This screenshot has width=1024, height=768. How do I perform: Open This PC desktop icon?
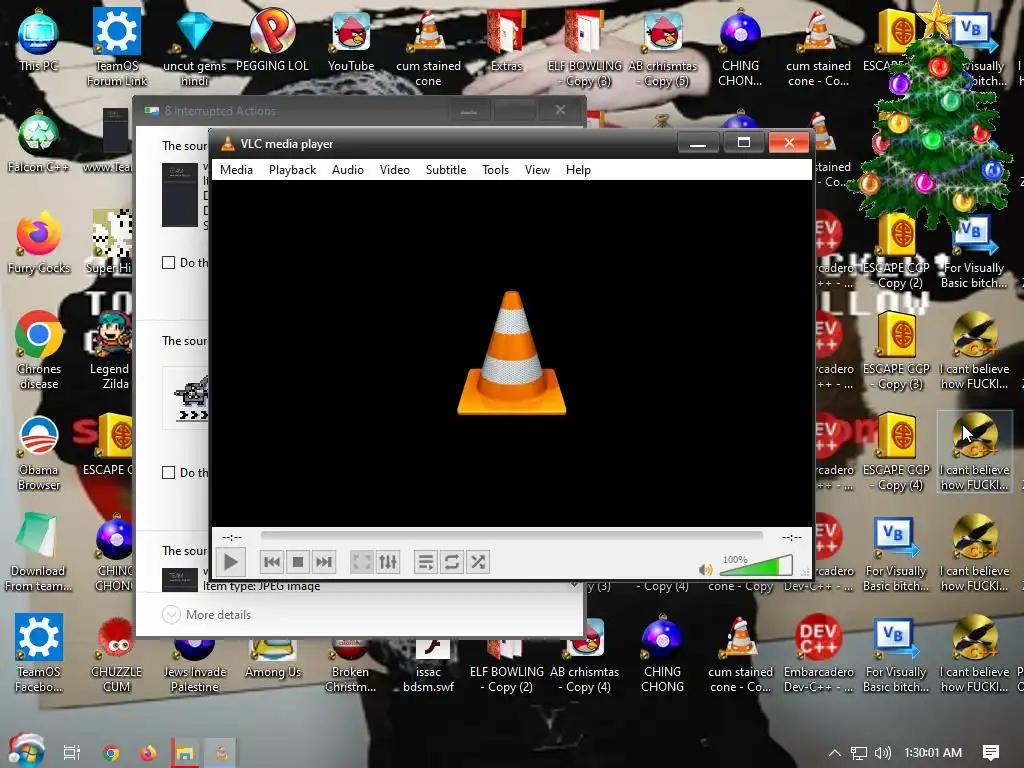(39, 39)
